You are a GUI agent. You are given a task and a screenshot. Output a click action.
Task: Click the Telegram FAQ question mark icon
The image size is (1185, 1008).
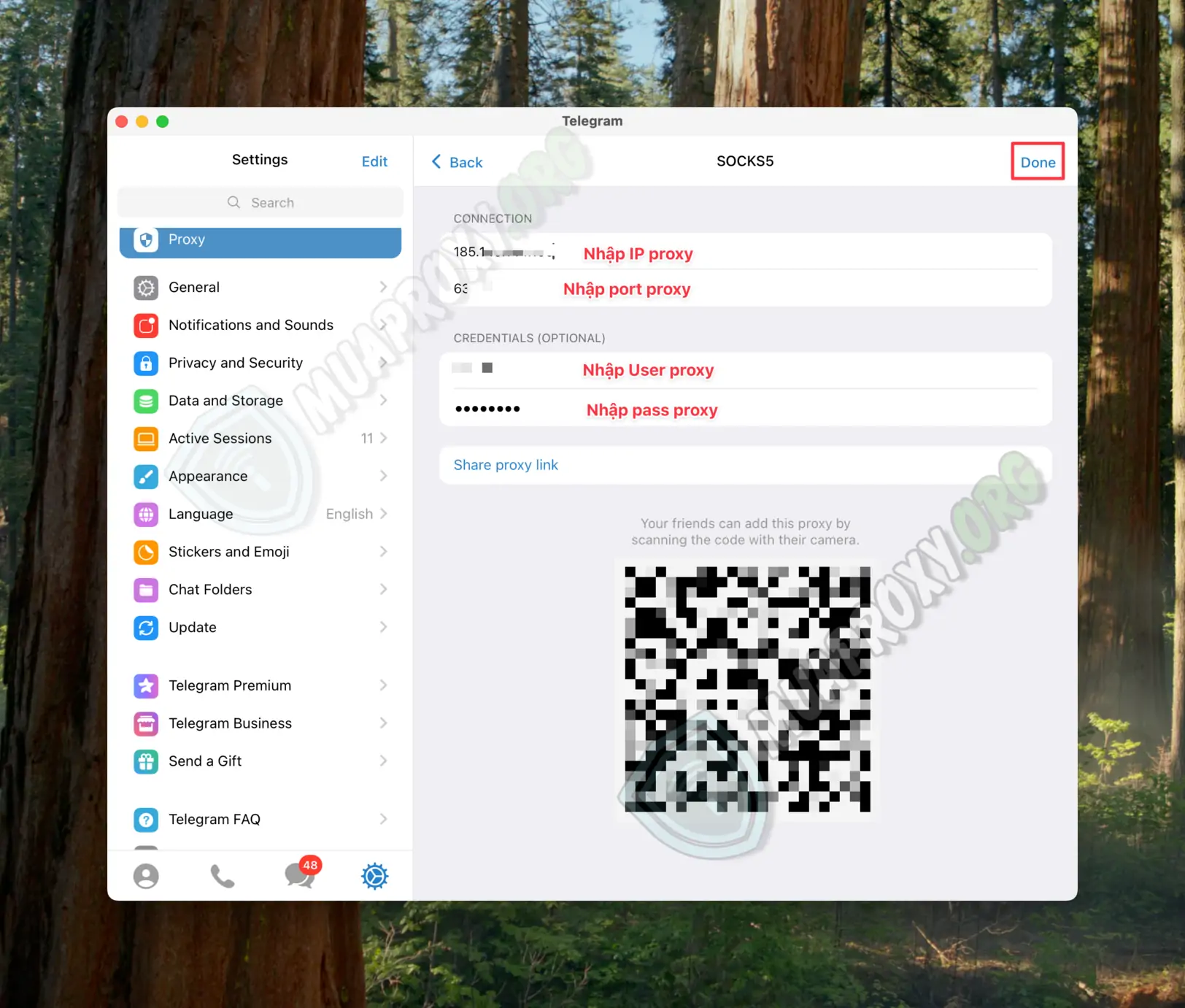146,820
